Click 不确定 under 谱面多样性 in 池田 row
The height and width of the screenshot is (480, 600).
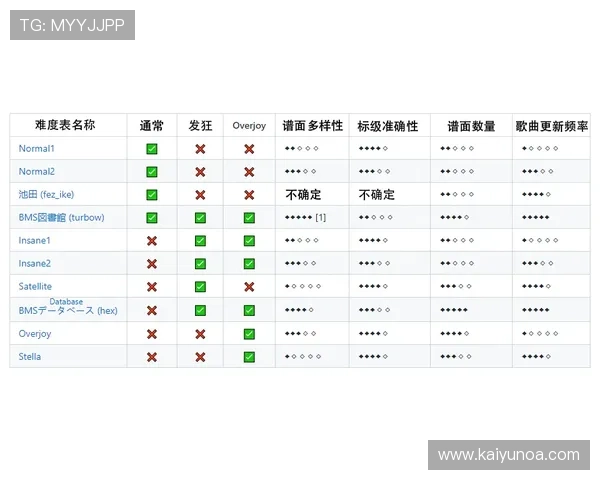click(x=303, y=195)
